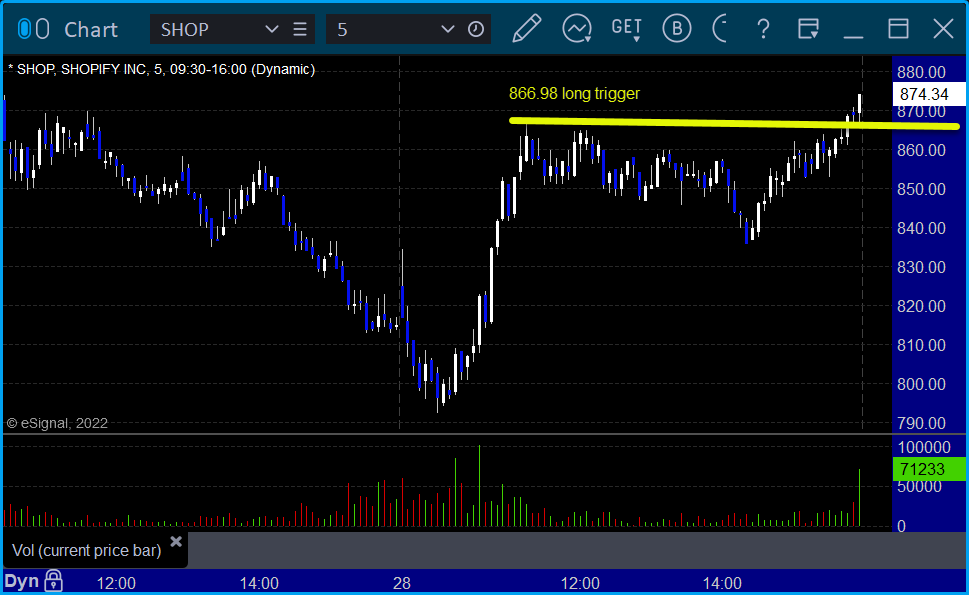Open the chart template window icon
The image size is (969, 595).
808,29
